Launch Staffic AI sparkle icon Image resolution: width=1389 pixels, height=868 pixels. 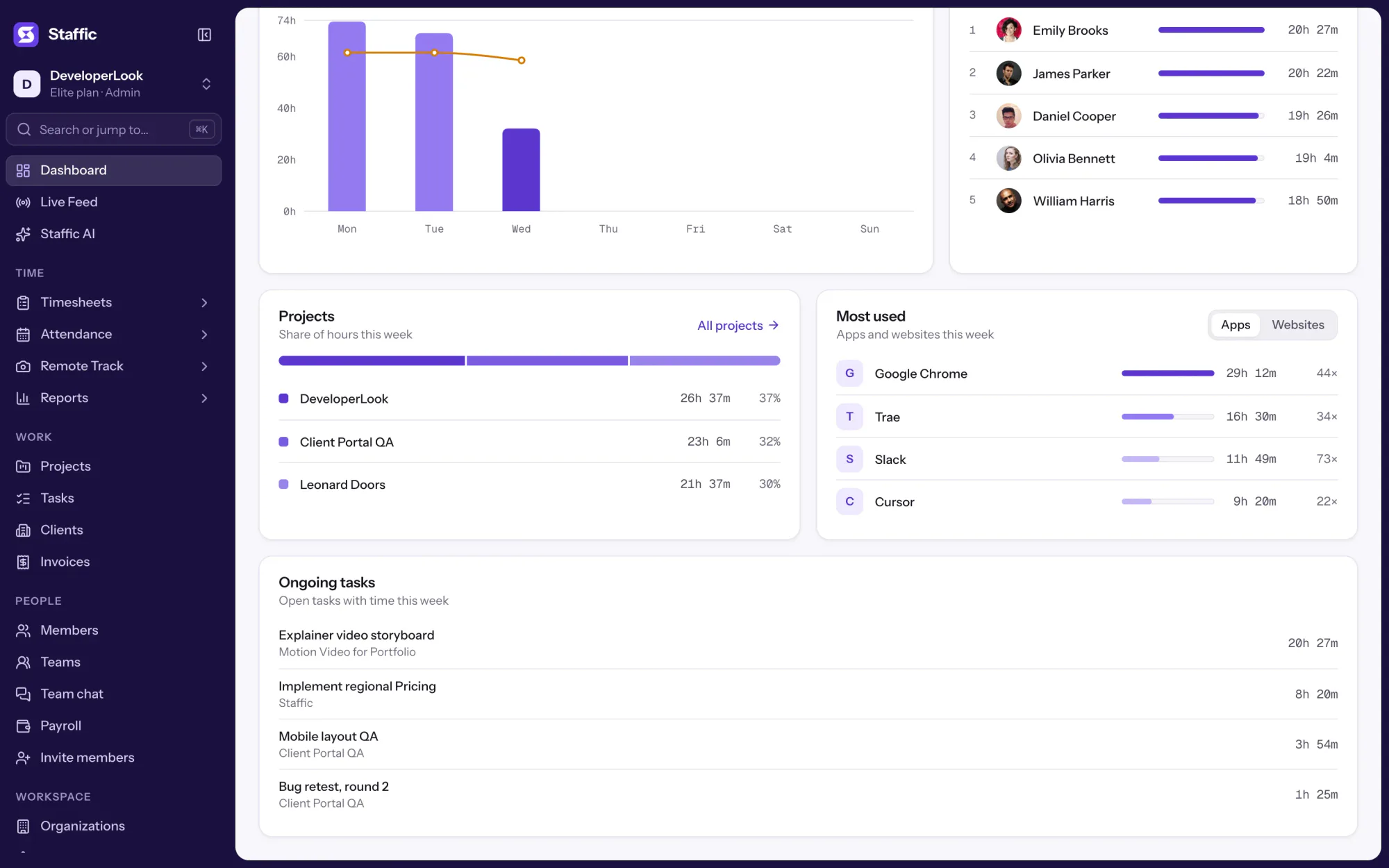pyautogui.click(x=23, y=234)
